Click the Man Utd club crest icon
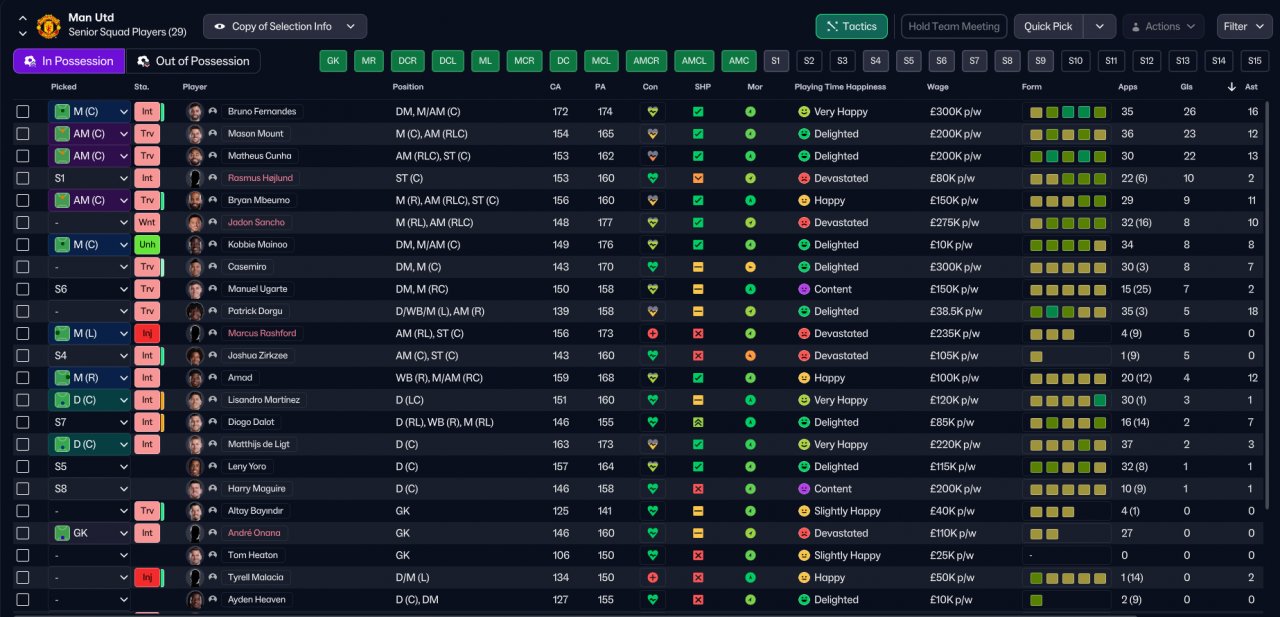1280x617 pixels. coord(48,26)
